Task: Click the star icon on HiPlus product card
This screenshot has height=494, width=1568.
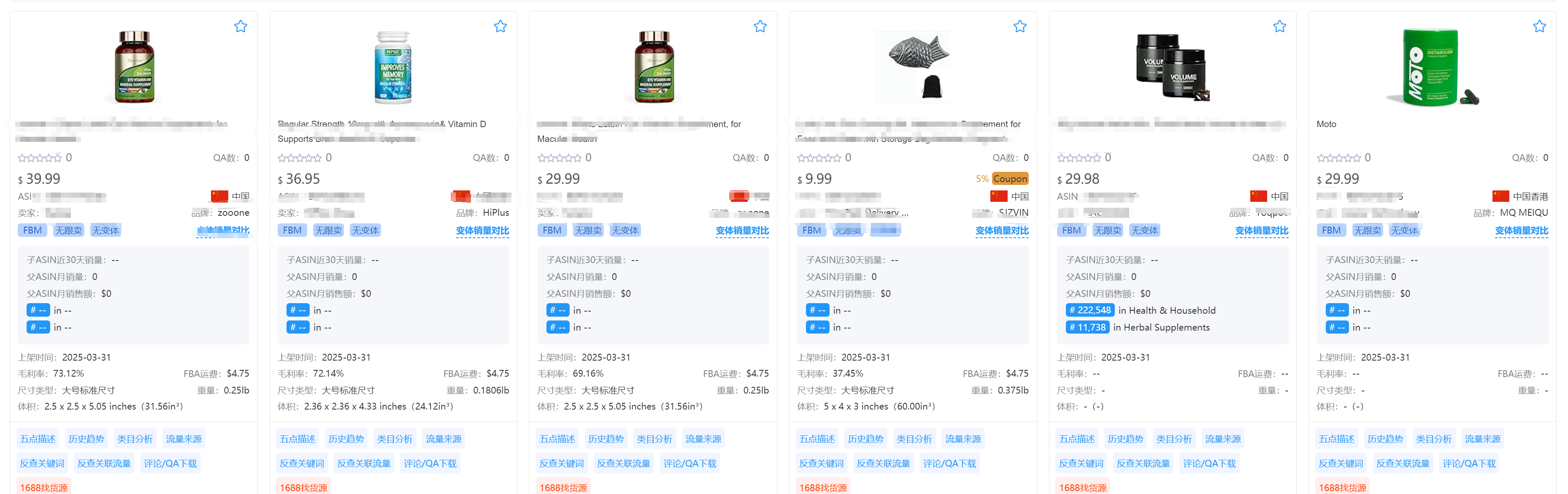Action: (x=500, y=26)
